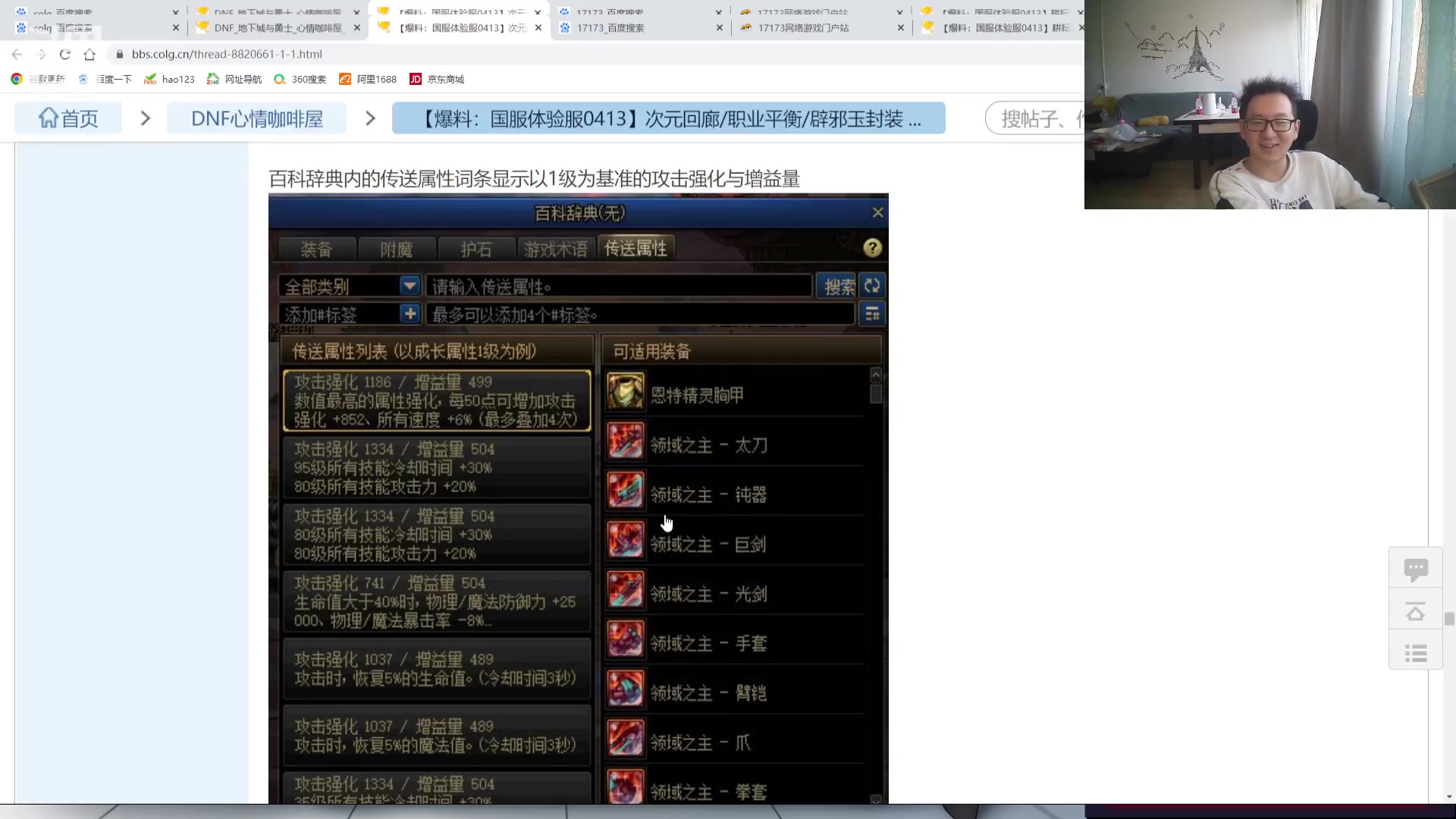Select the 装备 tab in 百科辞典

tap(316, 249)
